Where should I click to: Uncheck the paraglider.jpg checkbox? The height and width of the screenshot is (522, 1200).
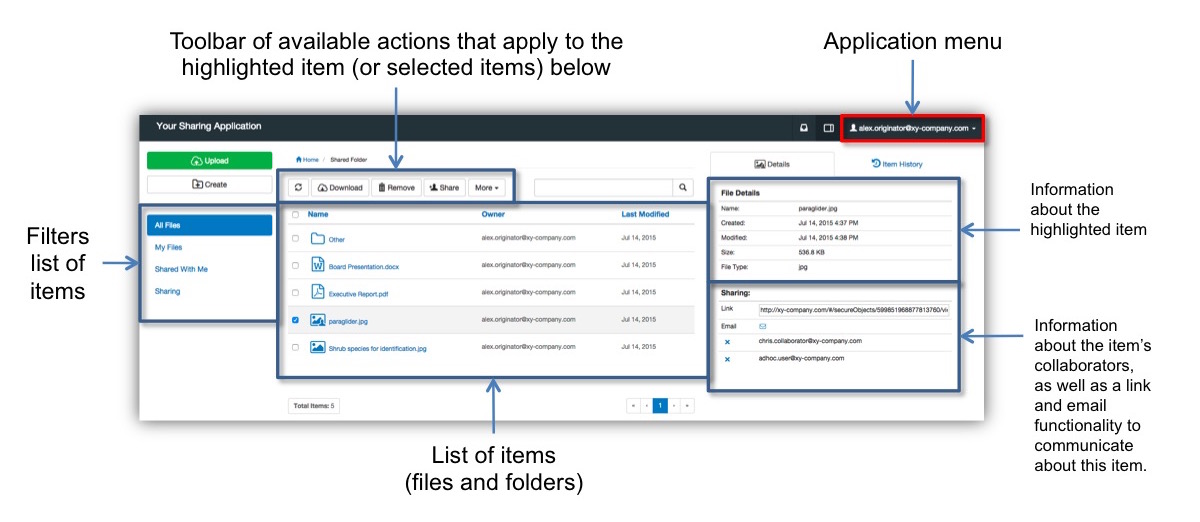295,321
